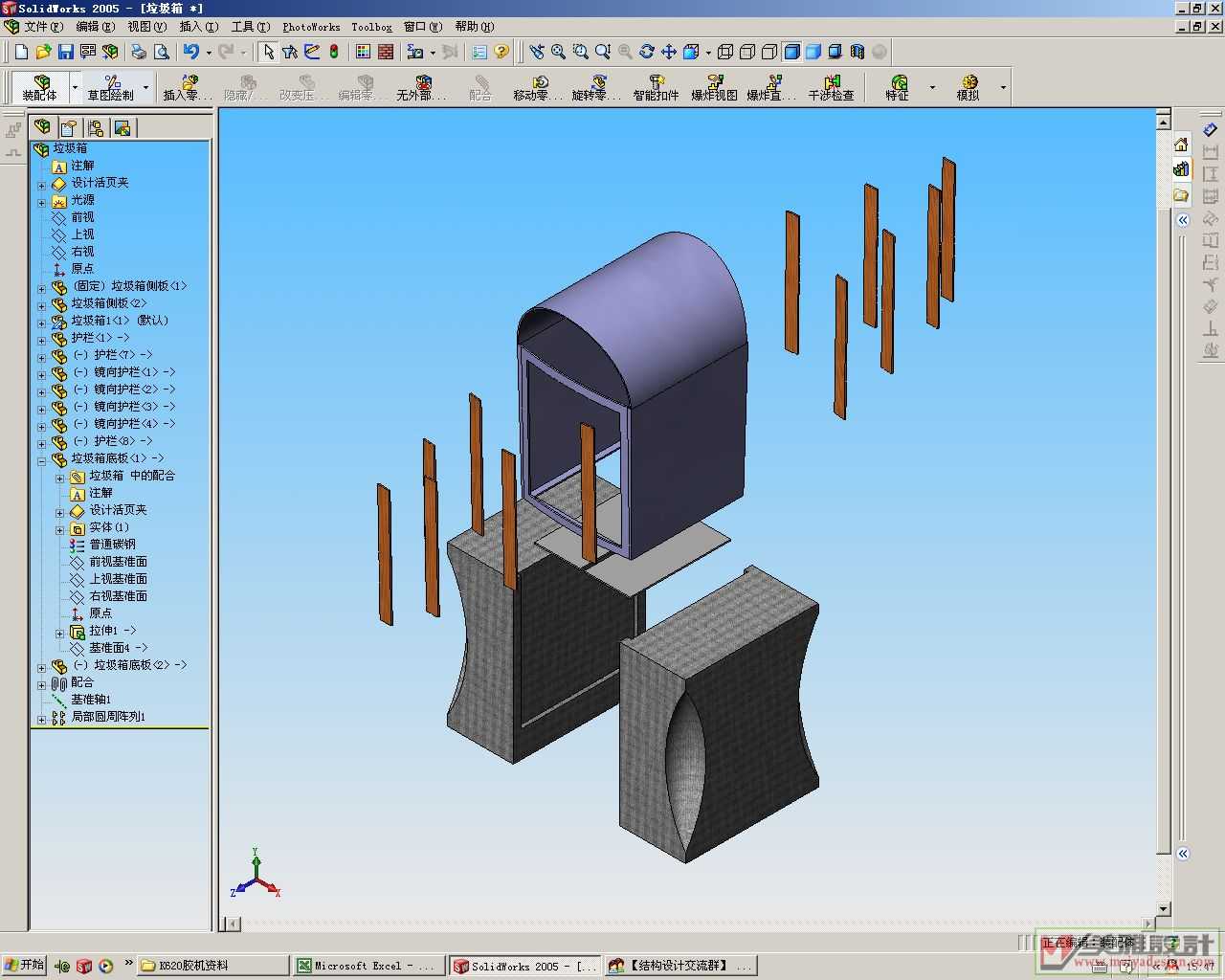Viewport: 1225px width, 980px height.
Task: Run Interference Detection (干涉检查)
Action: pyautogui.click(x=831, y=87)
